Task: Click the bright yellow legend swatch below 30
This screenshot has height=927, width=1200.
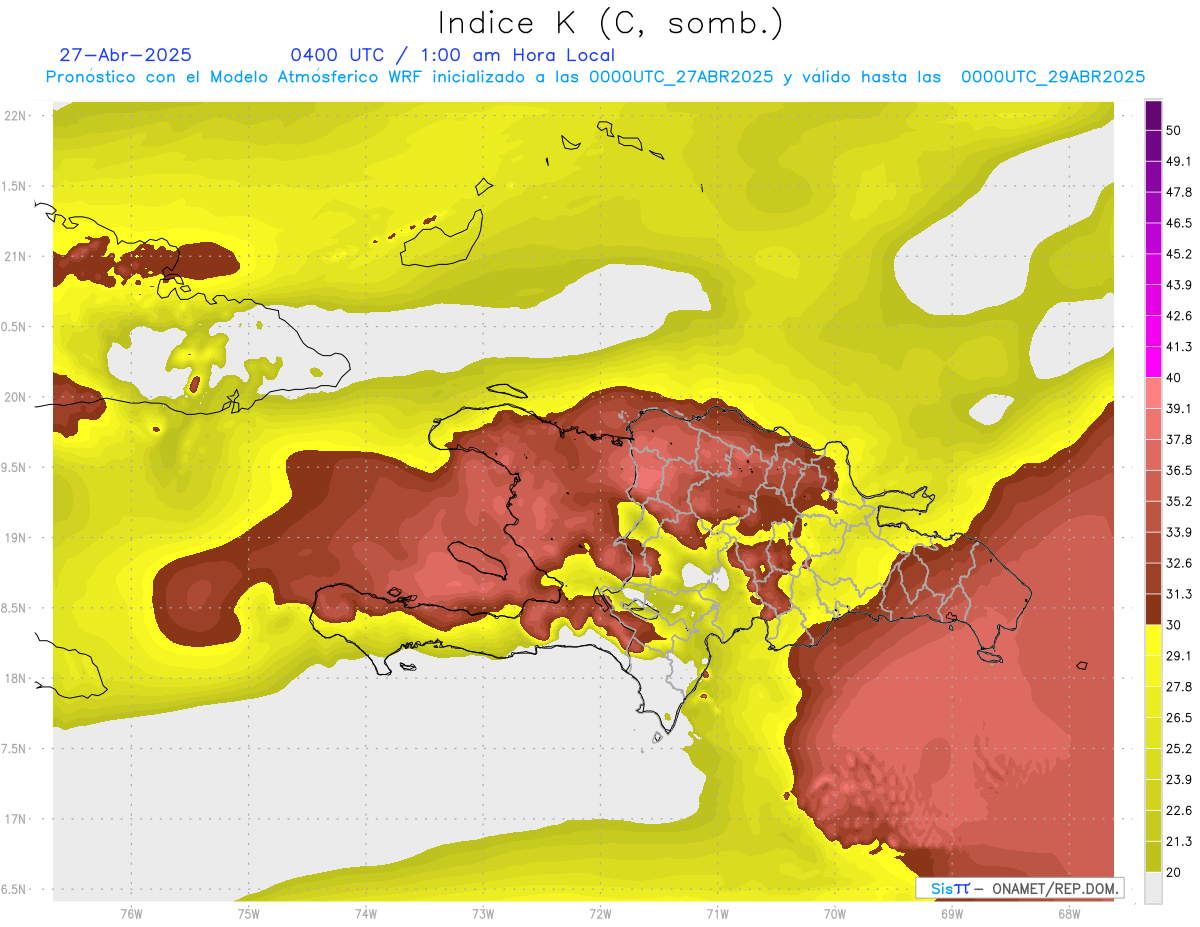Action: [x=1153, y=640]
